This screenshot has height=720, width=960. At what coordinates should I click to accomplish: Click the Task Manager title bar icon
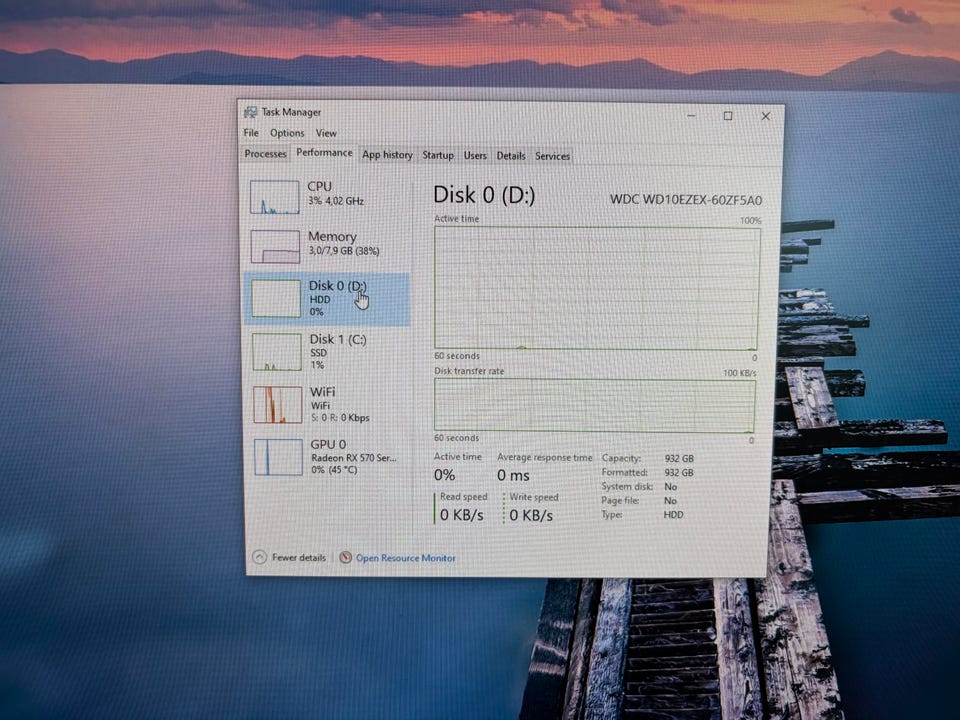(250, 112)
